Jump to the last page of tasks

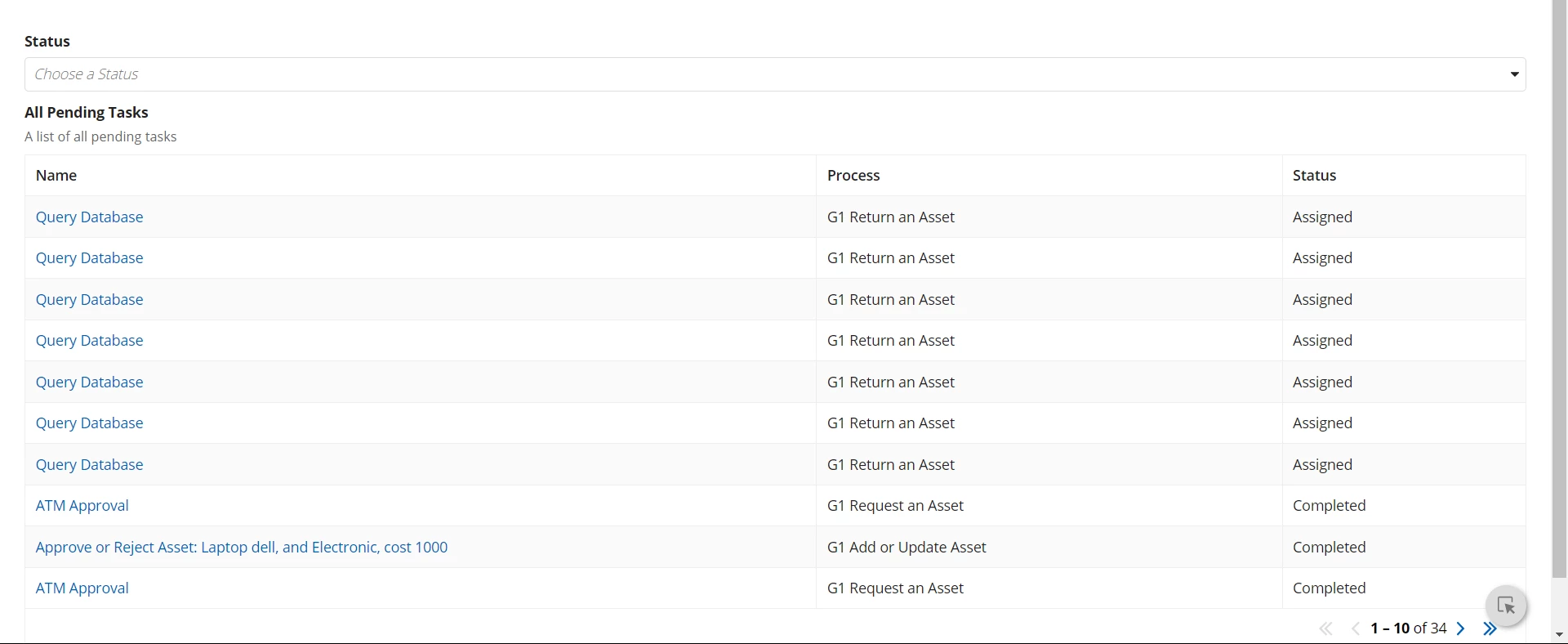click(x=1490, y=628)
